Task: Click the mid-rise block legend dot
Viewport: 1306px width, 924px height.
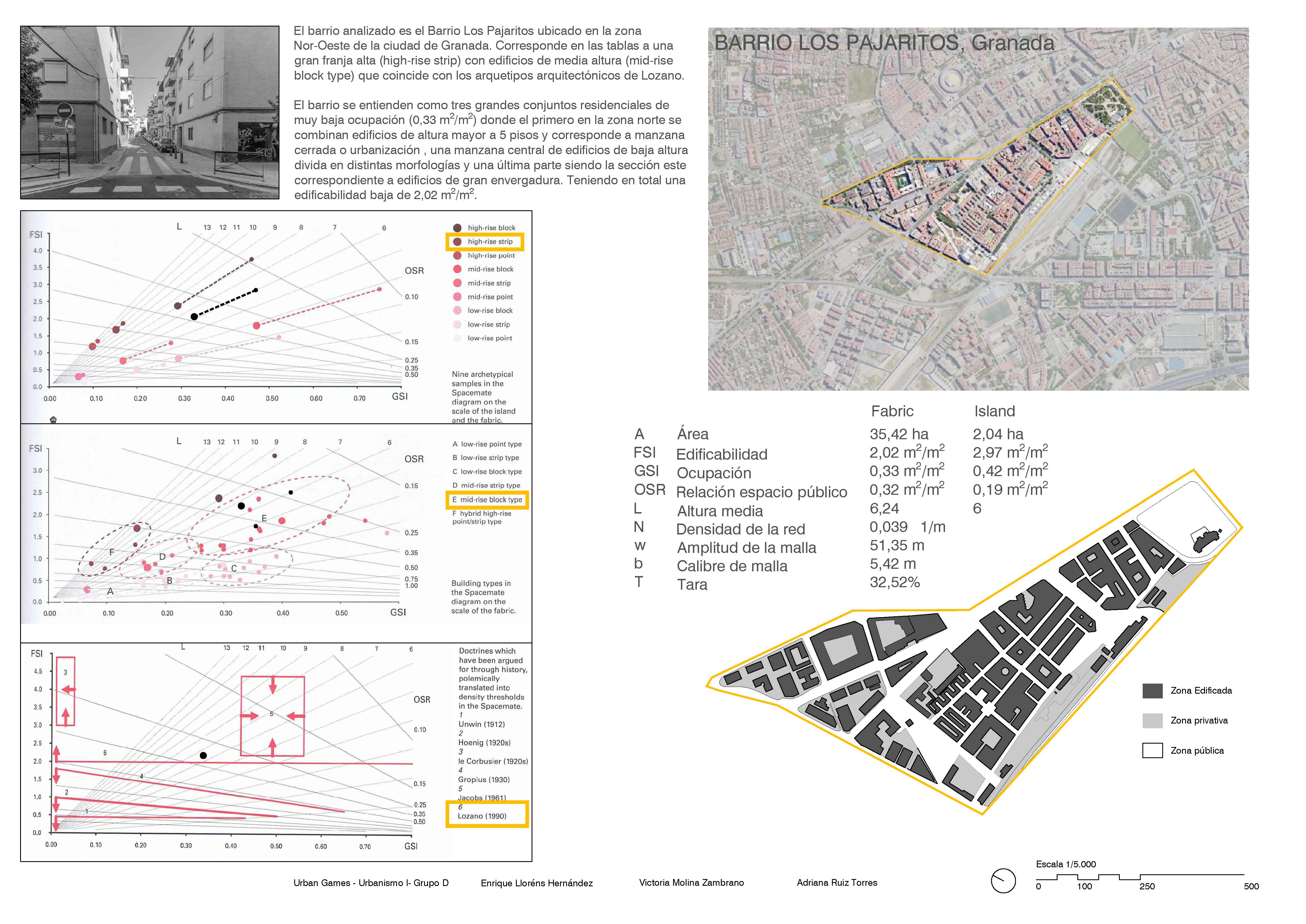Action: coord(457,269)
